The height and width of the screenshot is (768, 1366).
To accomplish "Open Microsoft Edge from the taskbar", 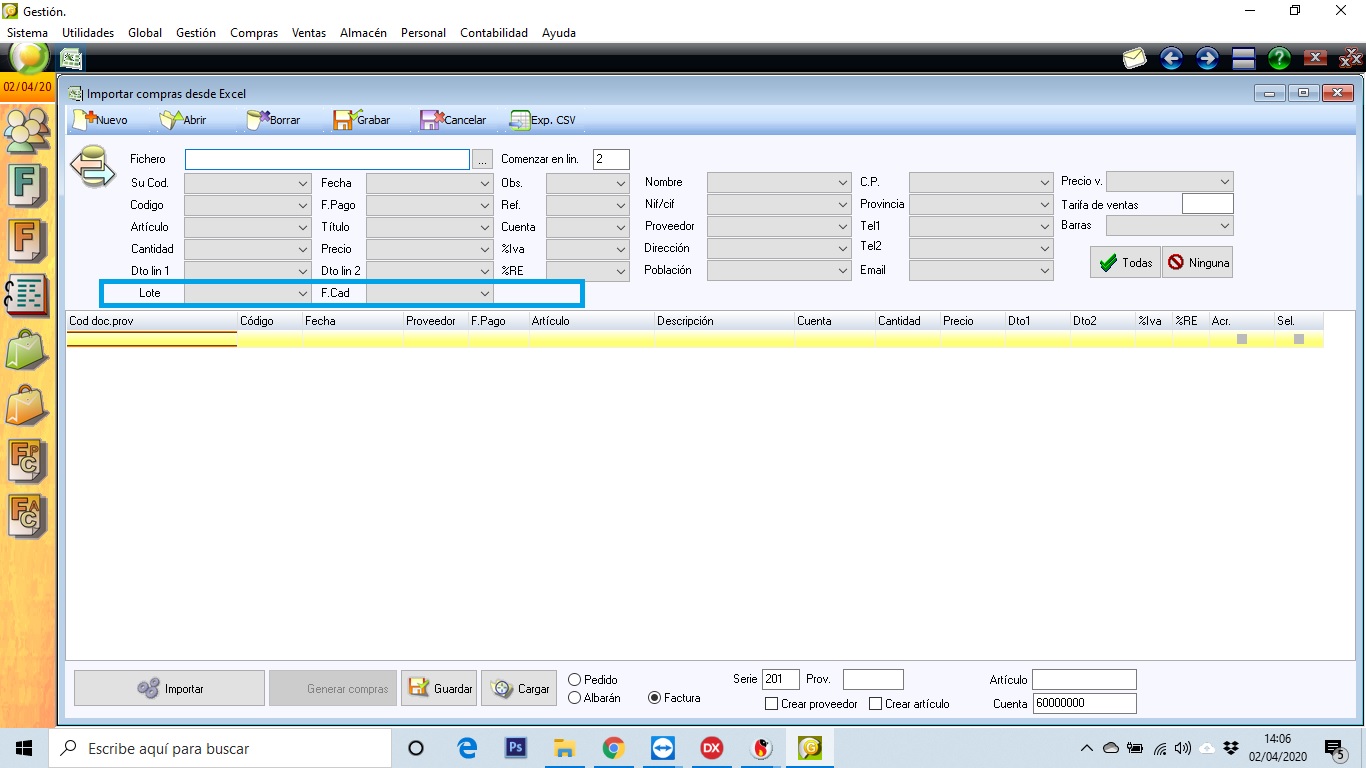I will point(467,748).
